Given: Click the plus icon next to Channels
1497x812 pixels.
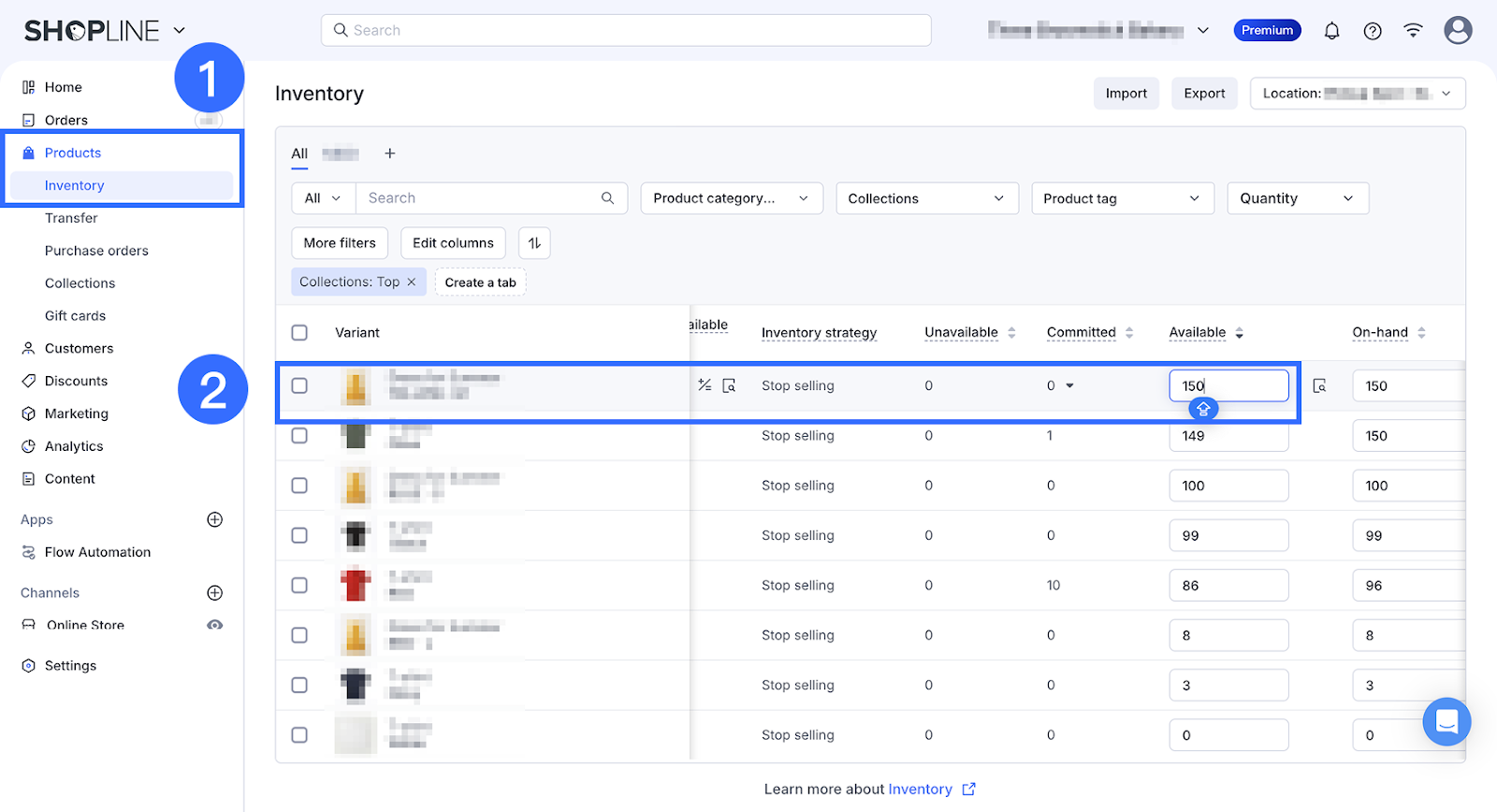Looking at the screenshot, I should 214,593.
